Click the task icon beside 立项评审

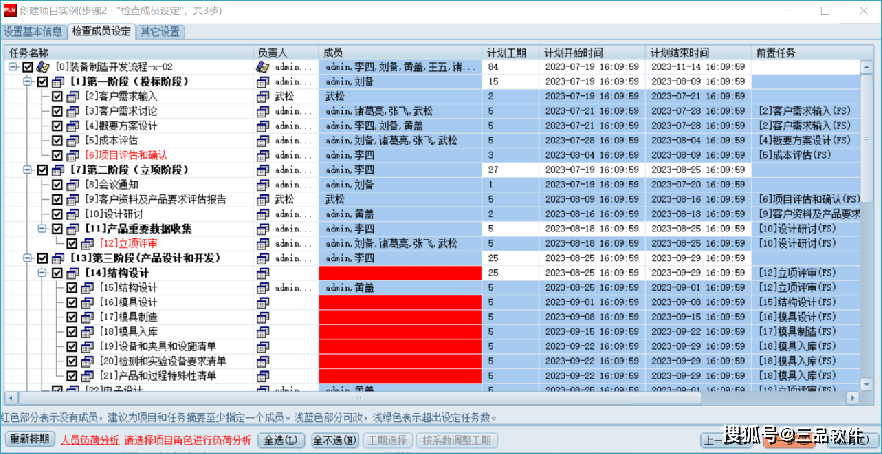pyautogui.click(x=88, y=244)
